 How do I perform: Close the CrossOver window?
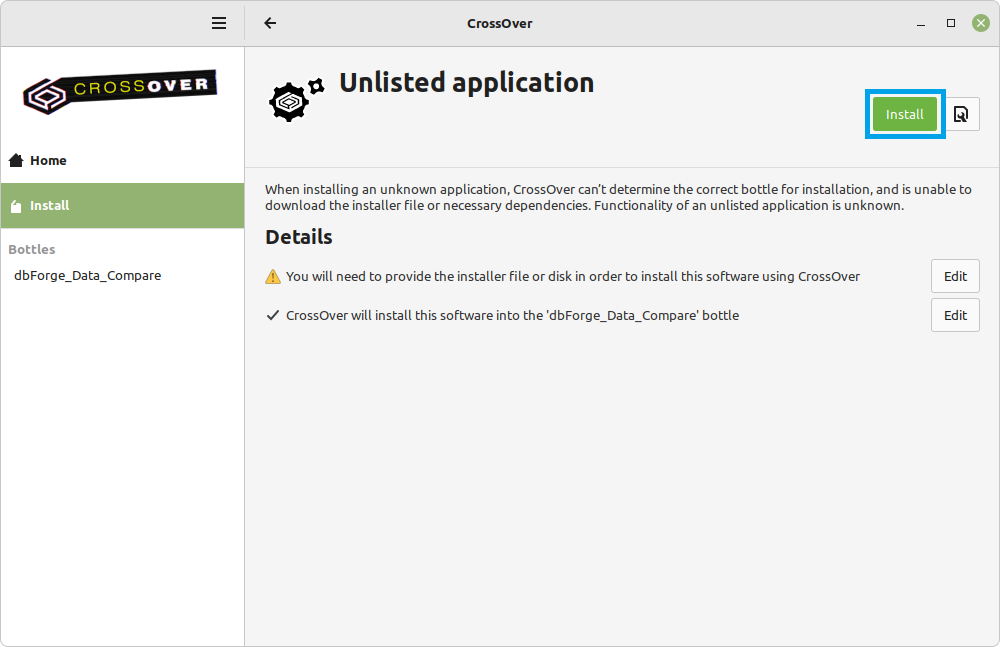point(981,23)
